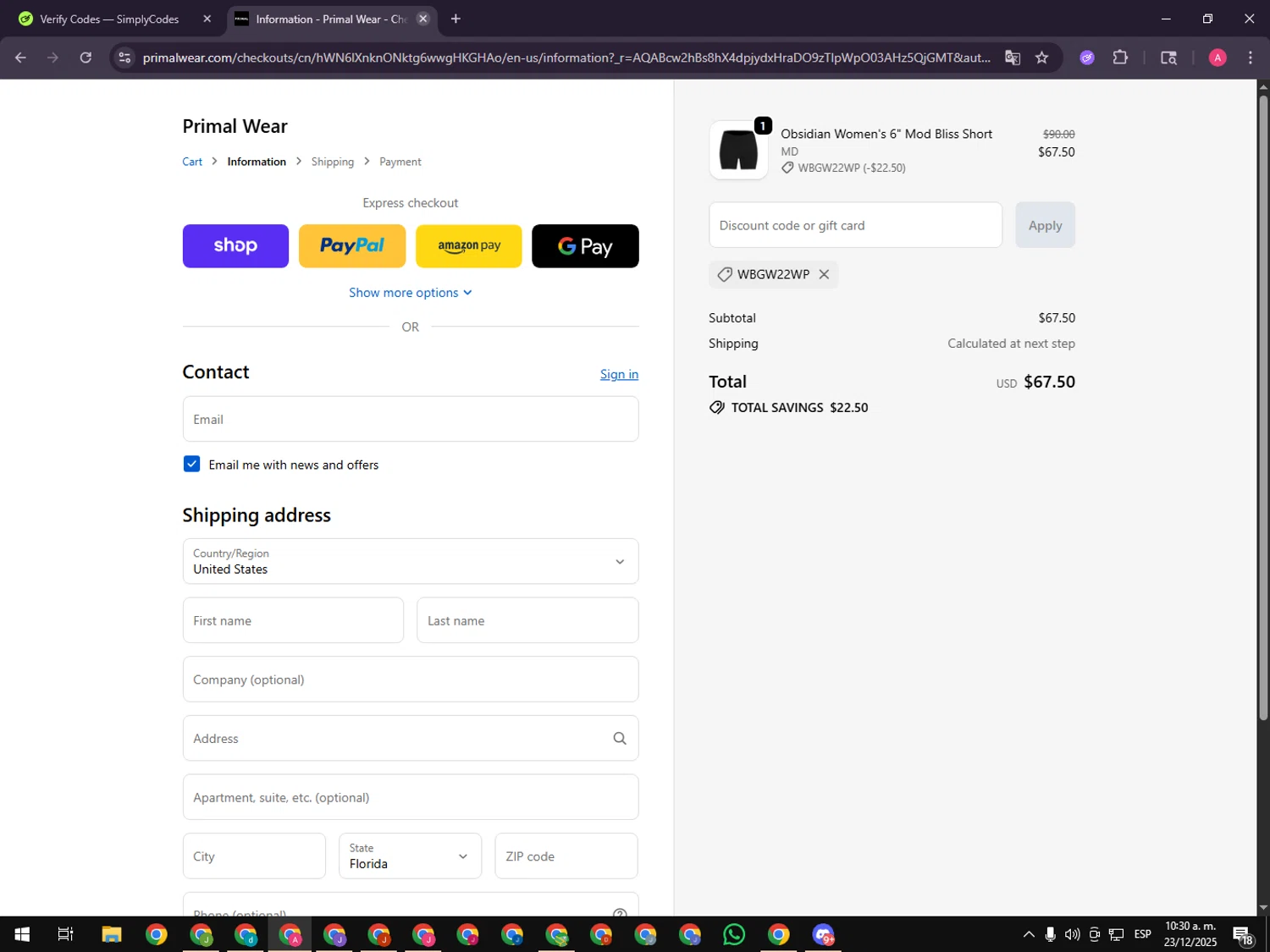The image size is (1270, 952).
Task: Open Chrome three-dot menu
Action: coord(1251,58)
